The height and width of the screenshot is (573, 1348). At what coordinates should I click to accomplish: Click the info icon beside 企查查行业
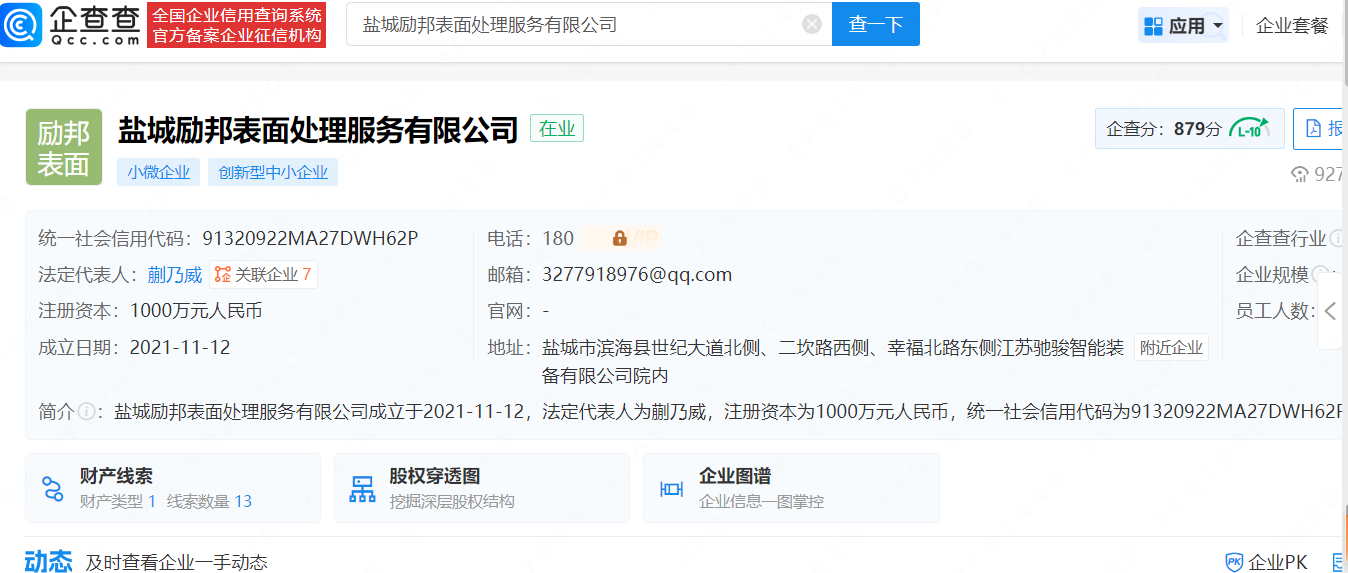[1336, 239]
